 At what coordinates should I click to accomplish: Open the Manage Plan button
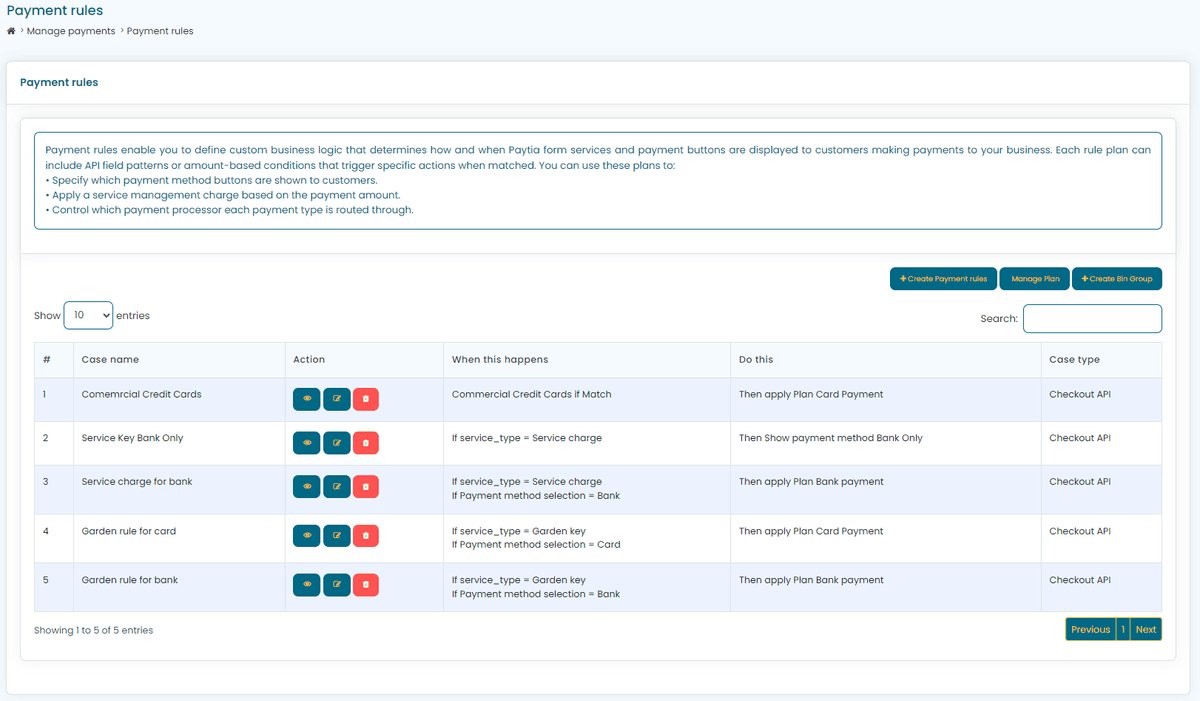pyautogui.click(x=1035, y=279)
